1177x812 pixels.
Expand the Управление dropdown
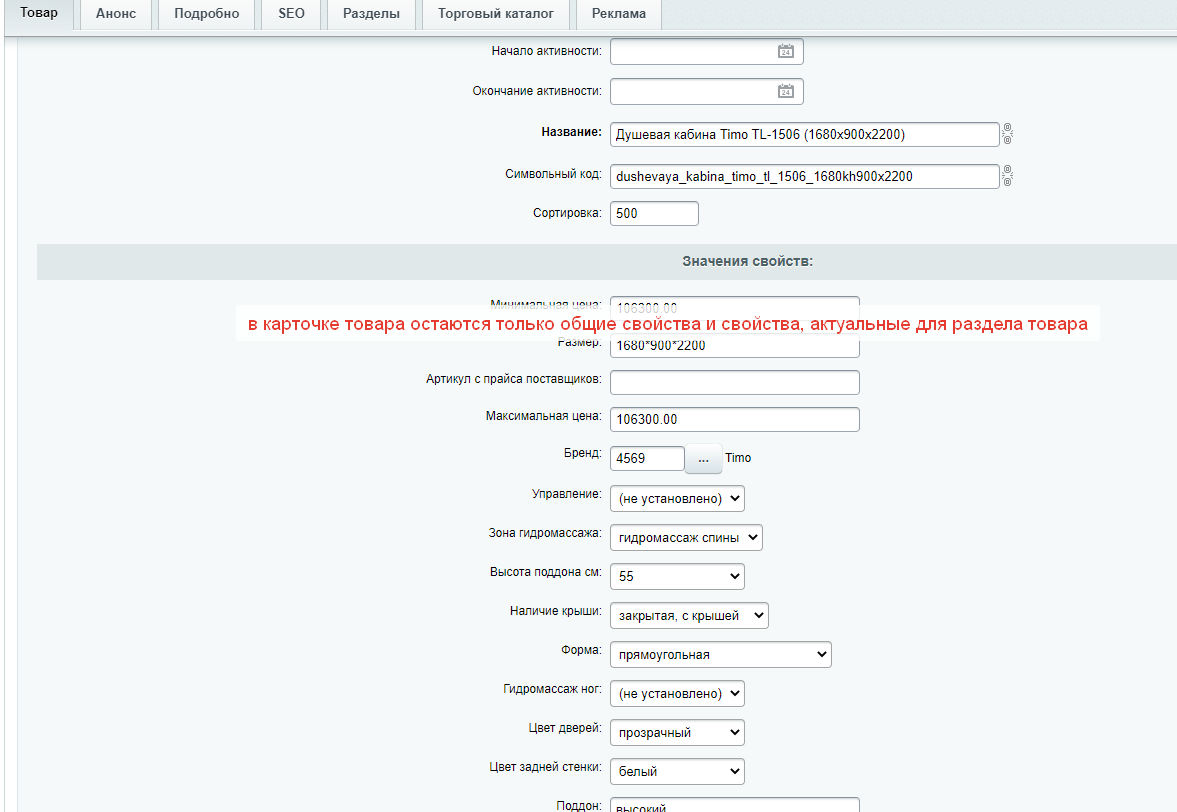click(677, 498)
